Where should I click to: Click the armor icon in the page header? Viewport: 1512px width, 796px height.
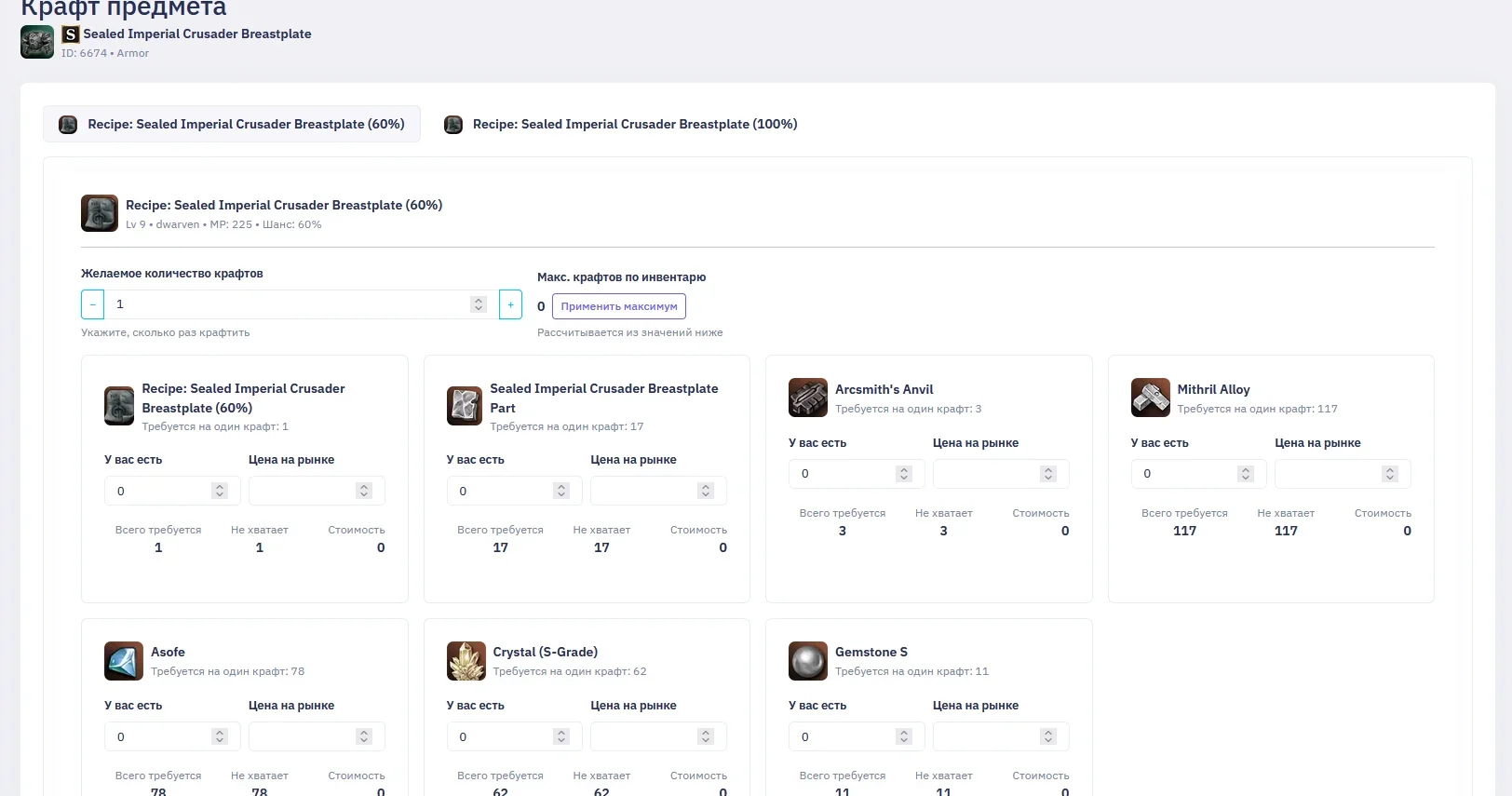pos(37,42)
